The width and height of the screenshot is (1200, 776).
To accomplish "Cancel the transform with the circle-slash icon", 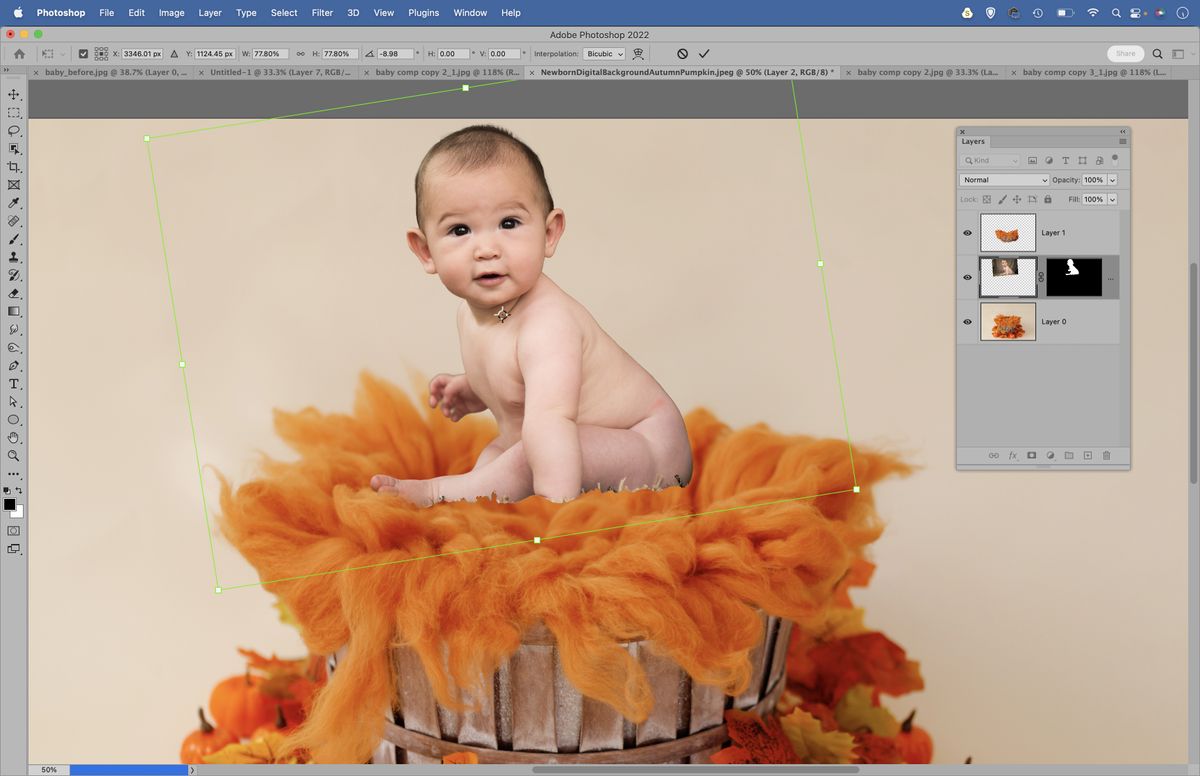I will 682,54.
